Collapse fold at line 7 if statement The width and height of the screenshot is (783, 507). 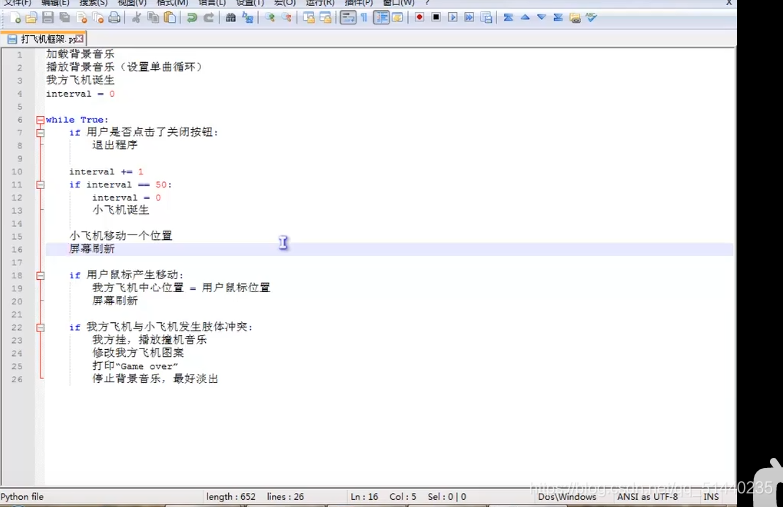pyautogui.click(x=40, y=133)
